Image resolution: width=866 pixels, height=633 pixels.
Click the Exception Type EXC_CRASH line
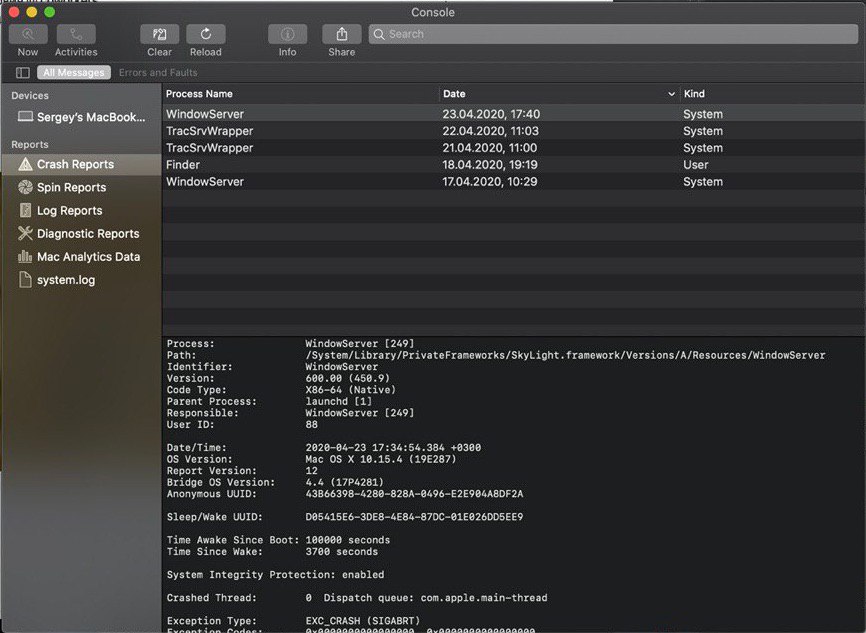293,621
